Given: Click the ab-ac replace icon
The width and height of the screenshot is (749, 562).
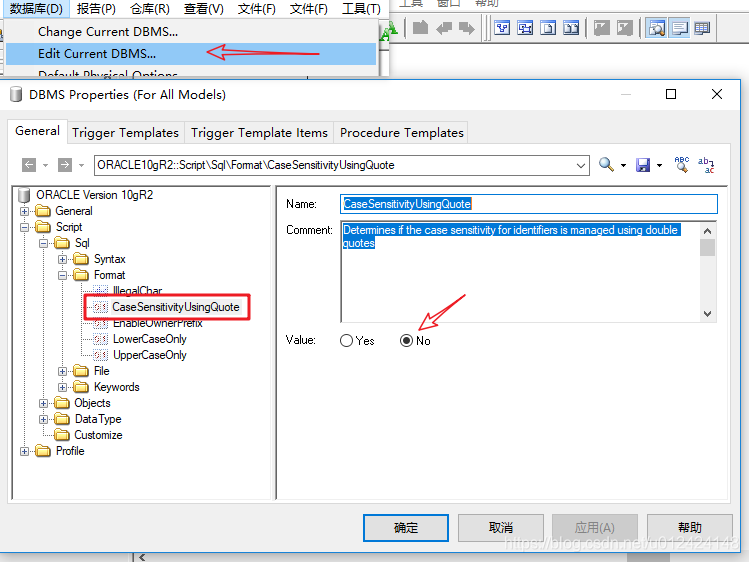Looking at the screenshot, I should tap(706, 165).
